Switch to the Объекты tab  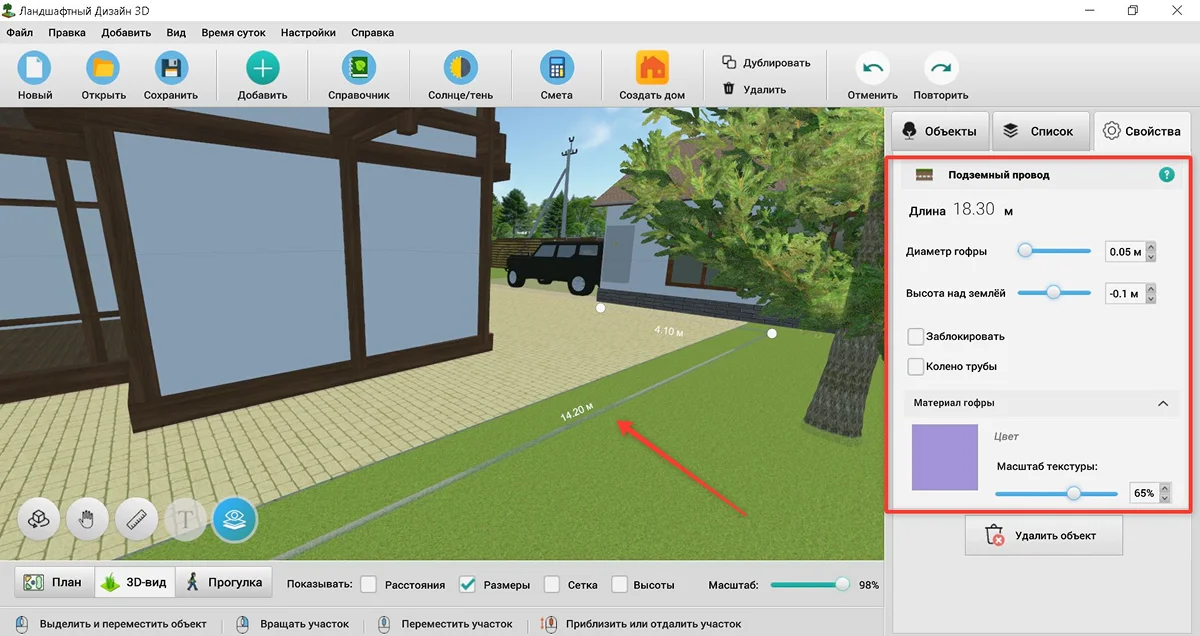click(939, 131)
